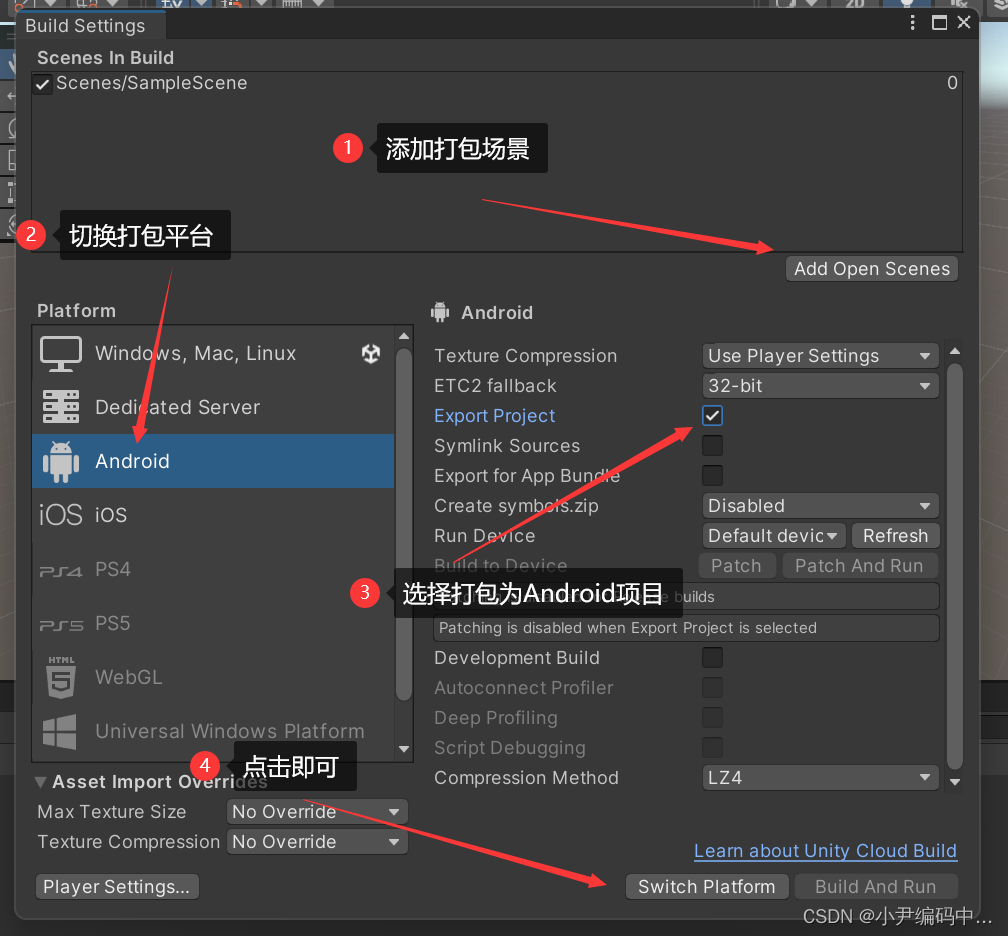Viewport: 1008px width, 936px height.
Task: Click the platform list scrollbar thumb
Action: (404, 524)
